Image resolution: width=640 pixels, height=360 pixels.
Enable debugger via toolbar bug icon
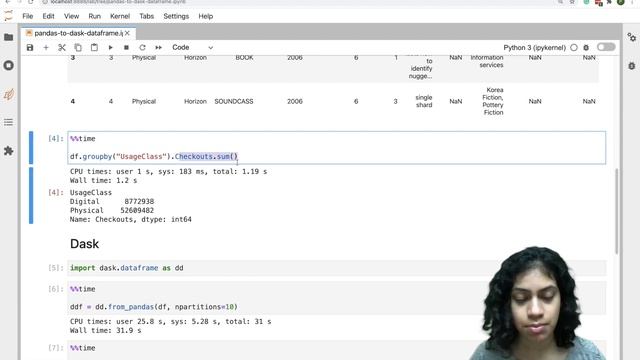(586, 48)
